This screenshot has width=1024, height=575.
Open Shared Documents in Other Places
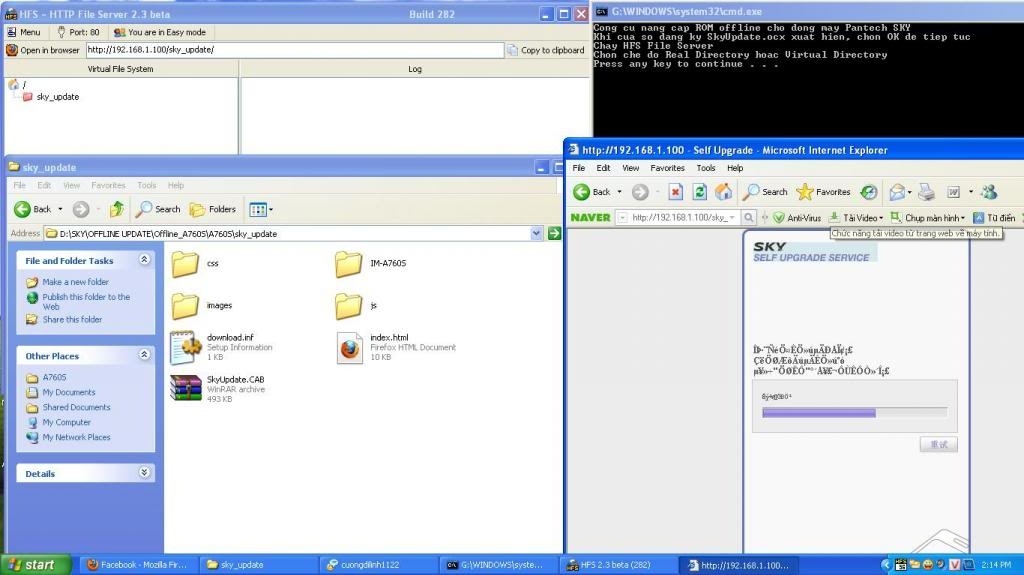click(76, 407)
